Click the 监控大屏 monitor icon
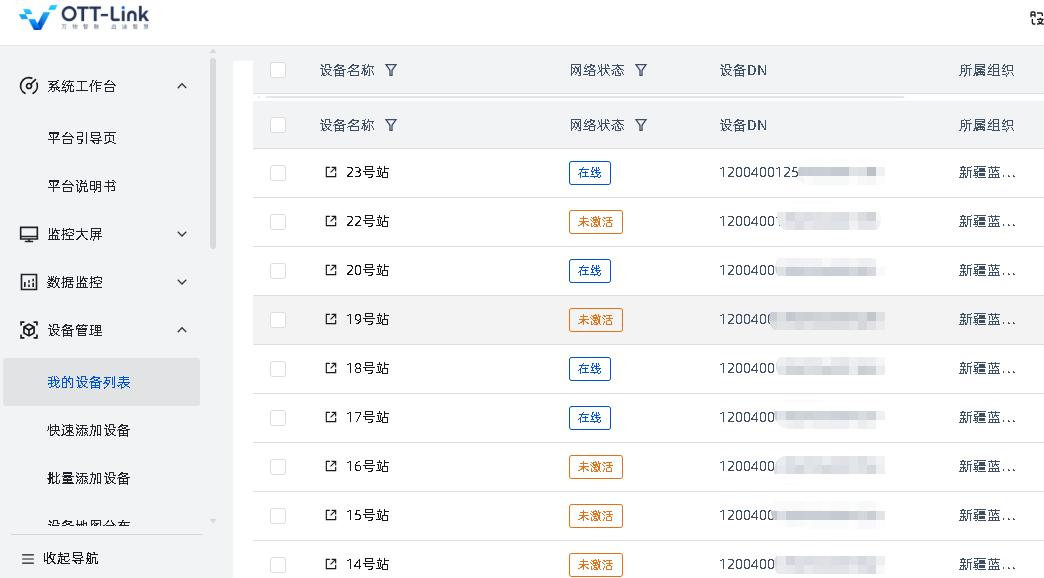 pyautogui.click(x=29, y=234)
